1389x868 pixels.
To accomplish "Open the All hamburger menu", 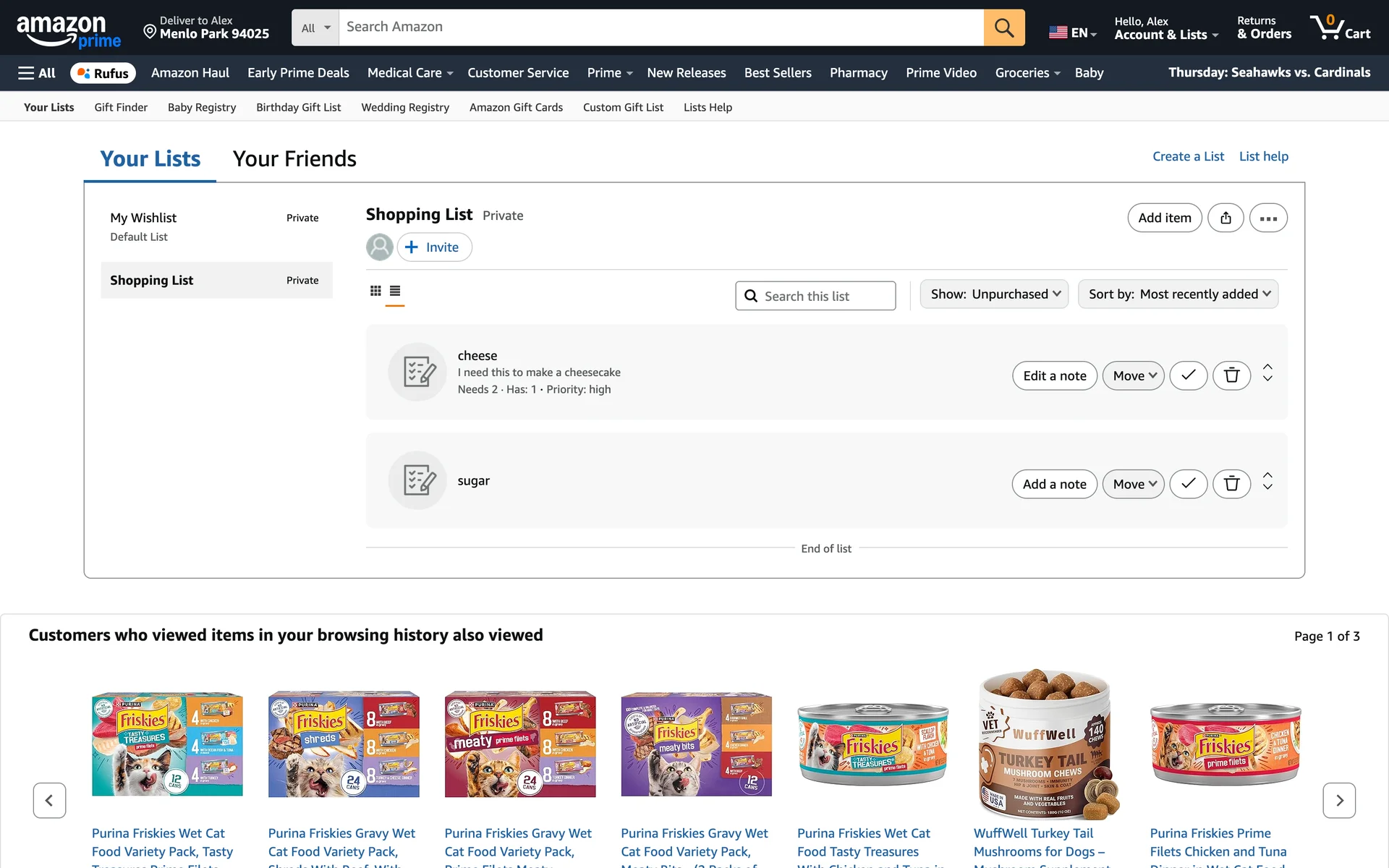I will click(37, 73).
